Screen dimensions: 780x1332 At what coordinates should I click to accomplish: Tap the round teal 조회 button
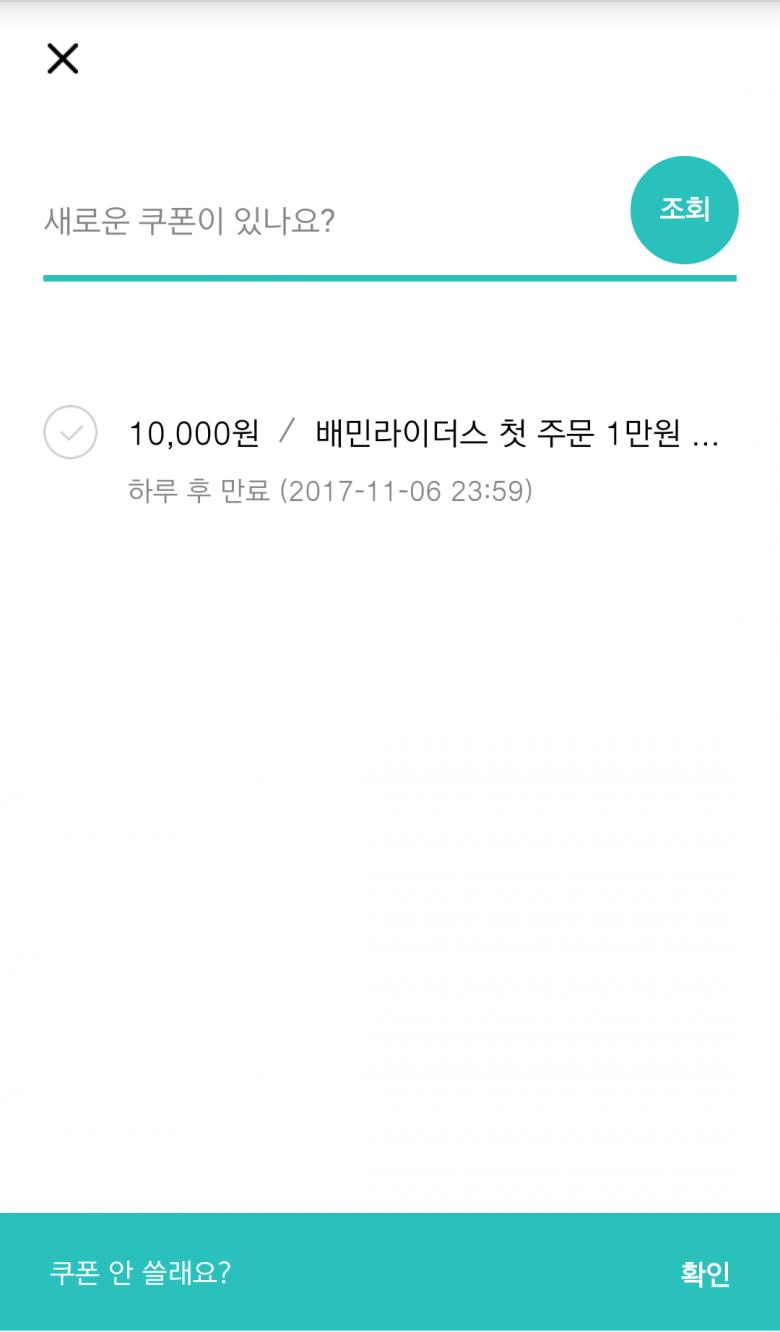(x=684, y=210)
